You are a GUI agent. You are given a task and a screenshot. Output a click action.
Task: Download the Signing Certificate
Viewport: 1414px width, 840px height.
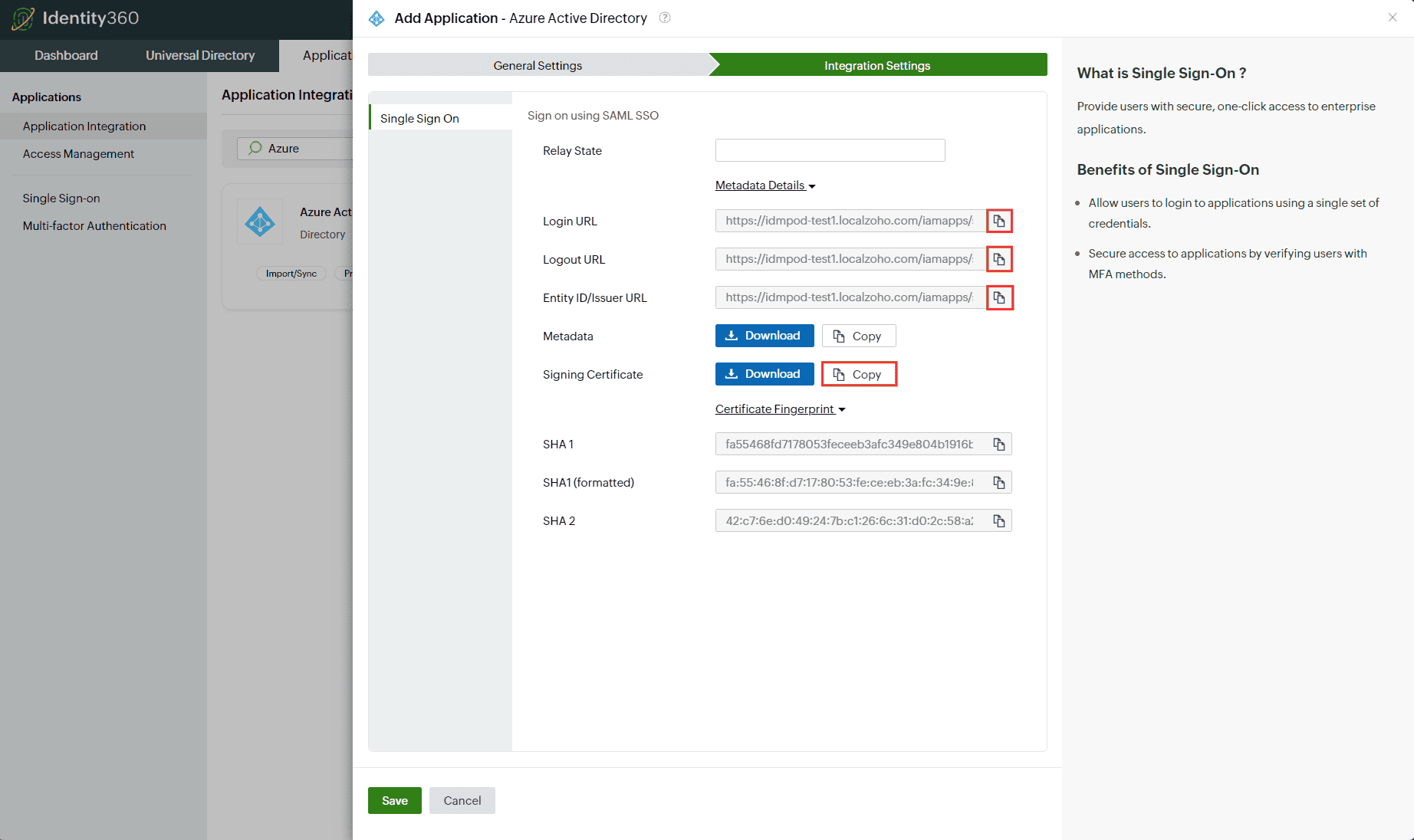[764, 374]
